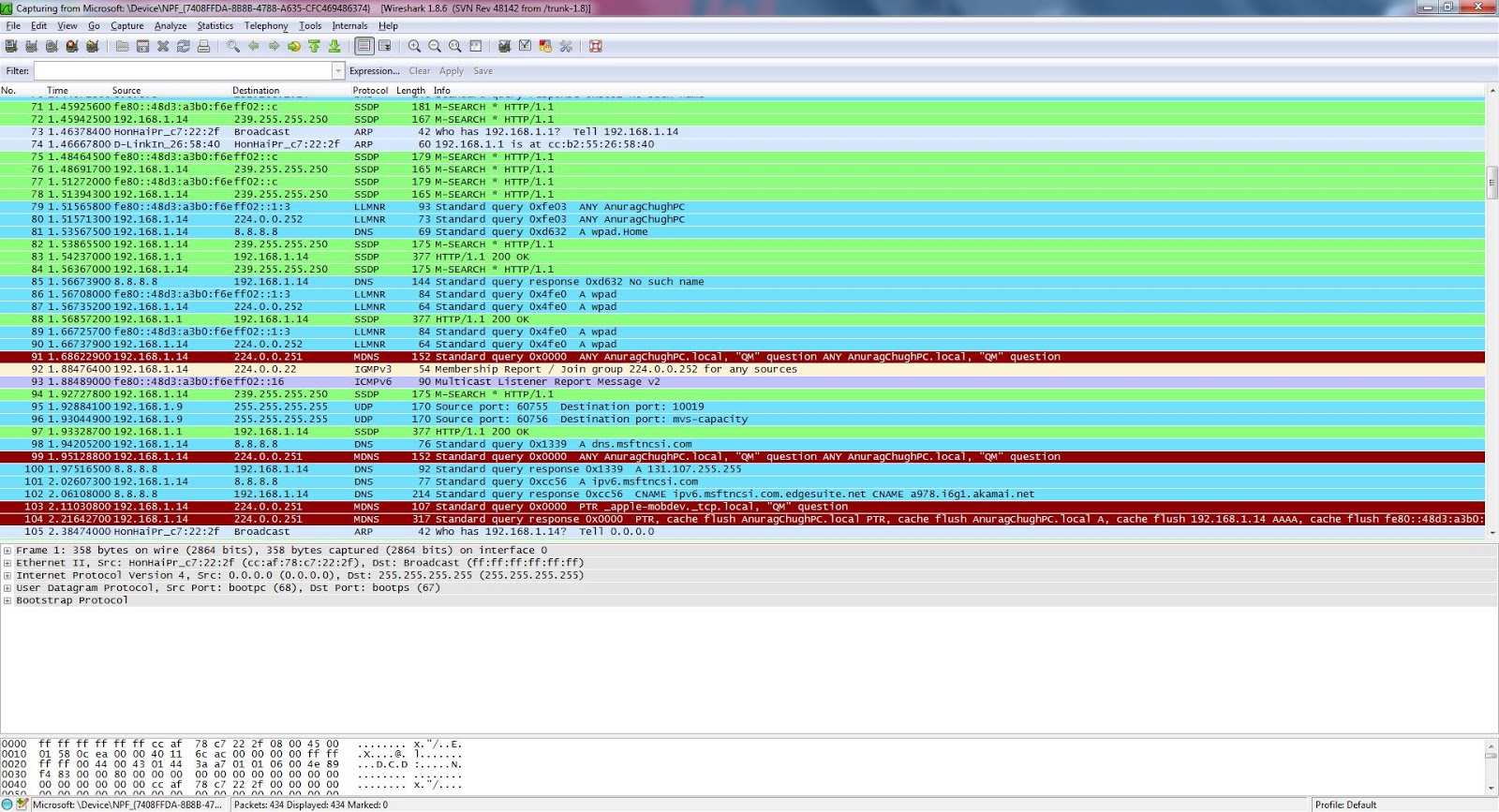Image resolution: width=1499 pixels, height=812 pixels.
Task: Open expert info status bar indicator
Action: click(7, 805)
